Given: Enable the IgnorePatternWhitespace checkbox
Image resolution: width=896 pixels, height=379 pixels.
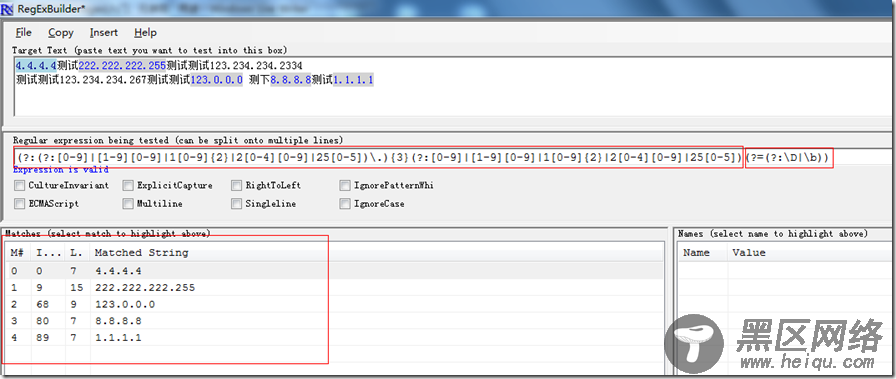Looking at the screenshot, I should click(345, 185).
